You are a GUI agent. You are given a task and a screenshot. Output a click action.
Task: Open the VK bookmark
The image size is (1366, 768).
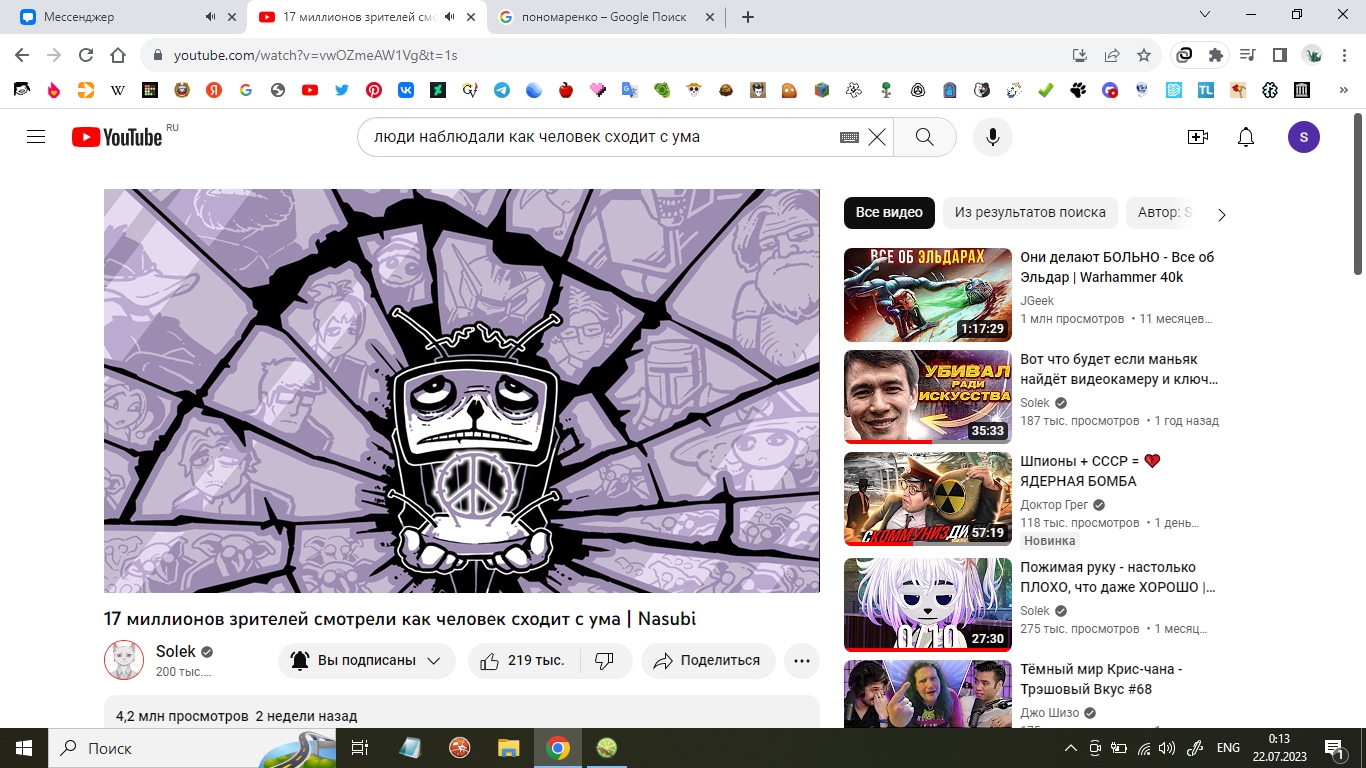406,90
